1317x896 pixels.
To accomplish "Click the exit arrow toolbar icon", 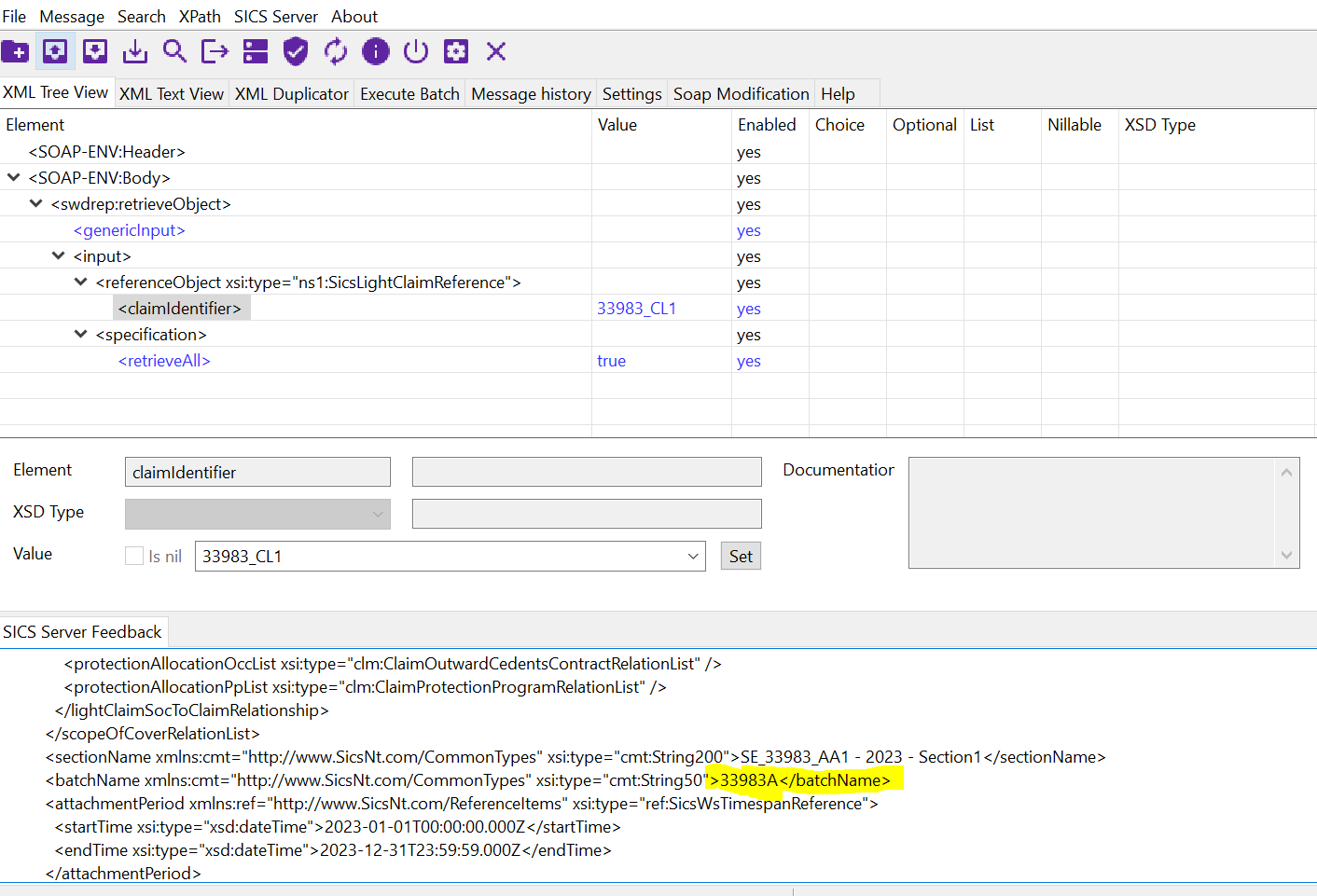I will 215,51.
